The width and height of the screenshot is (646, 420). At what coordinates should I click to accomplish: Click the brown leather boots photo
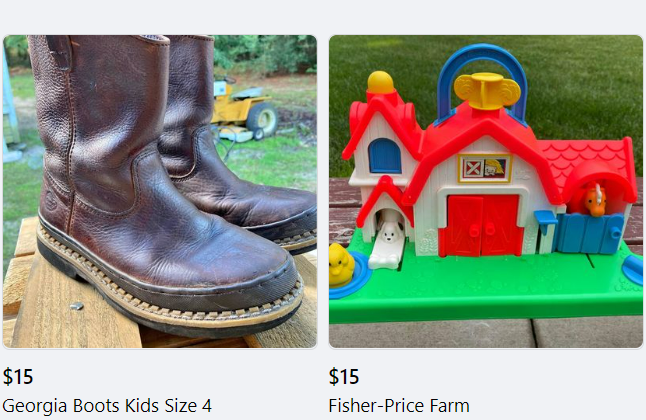160,192
